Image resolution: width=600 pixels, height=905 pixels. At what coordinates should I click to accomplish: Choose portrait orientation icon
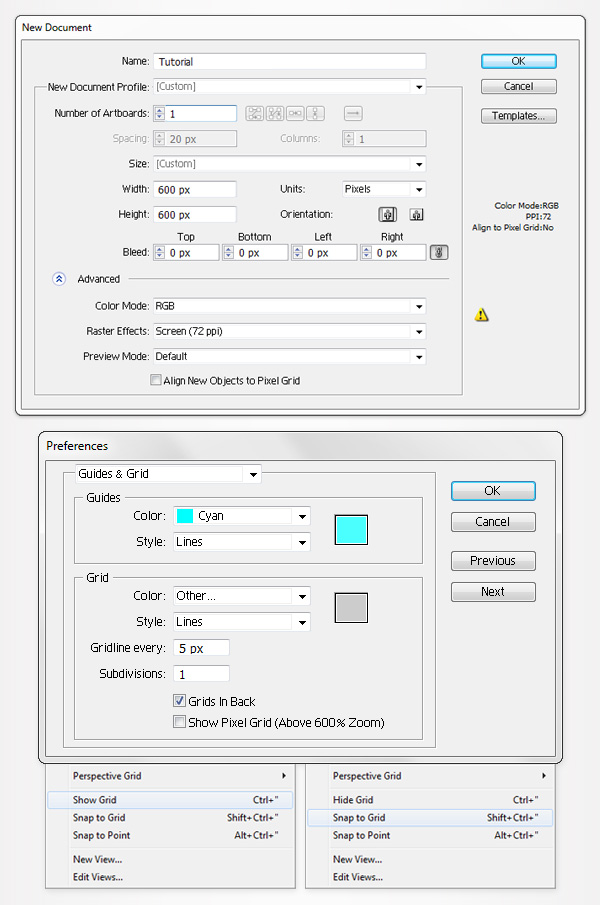point(387,214)
